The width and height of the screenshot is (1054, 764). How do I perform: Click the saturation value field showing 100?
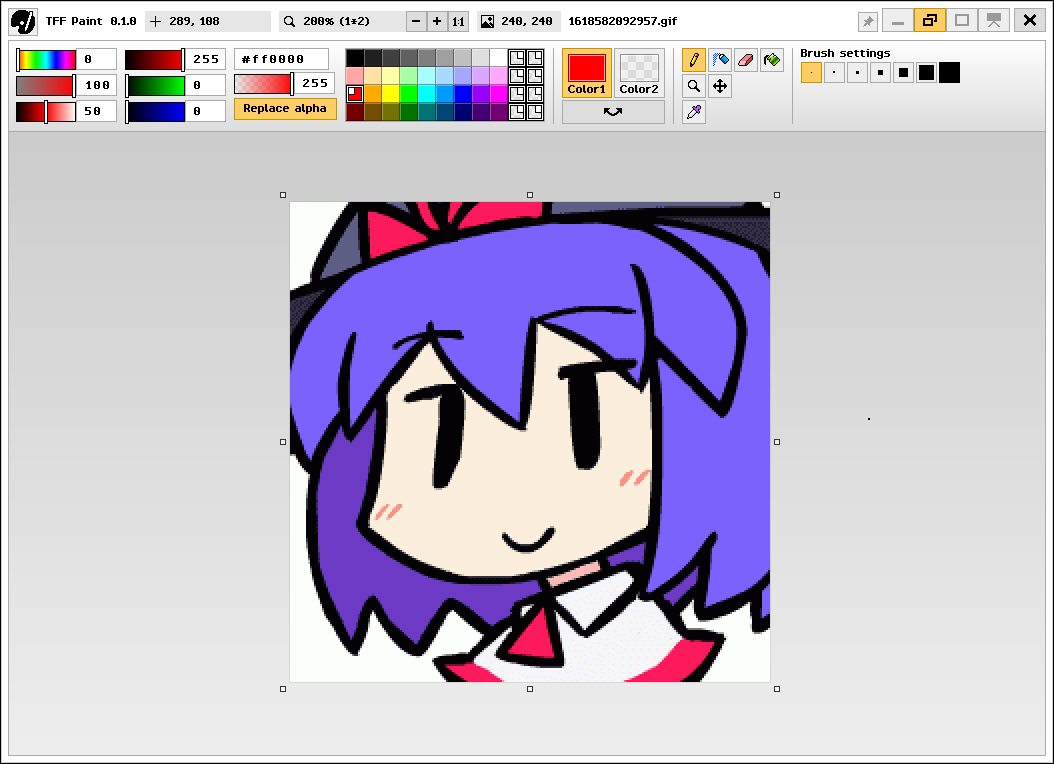tap(97, 85)
